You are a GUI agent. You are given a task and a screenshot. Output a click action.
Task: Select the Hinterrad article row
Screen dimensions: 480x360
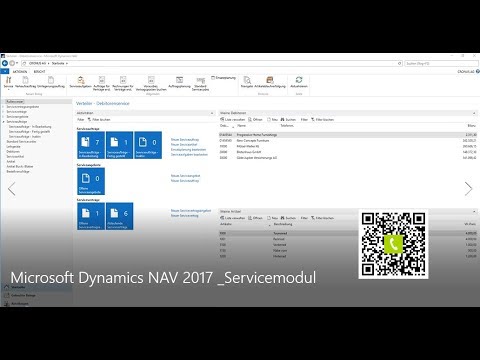tap(348, 256)
